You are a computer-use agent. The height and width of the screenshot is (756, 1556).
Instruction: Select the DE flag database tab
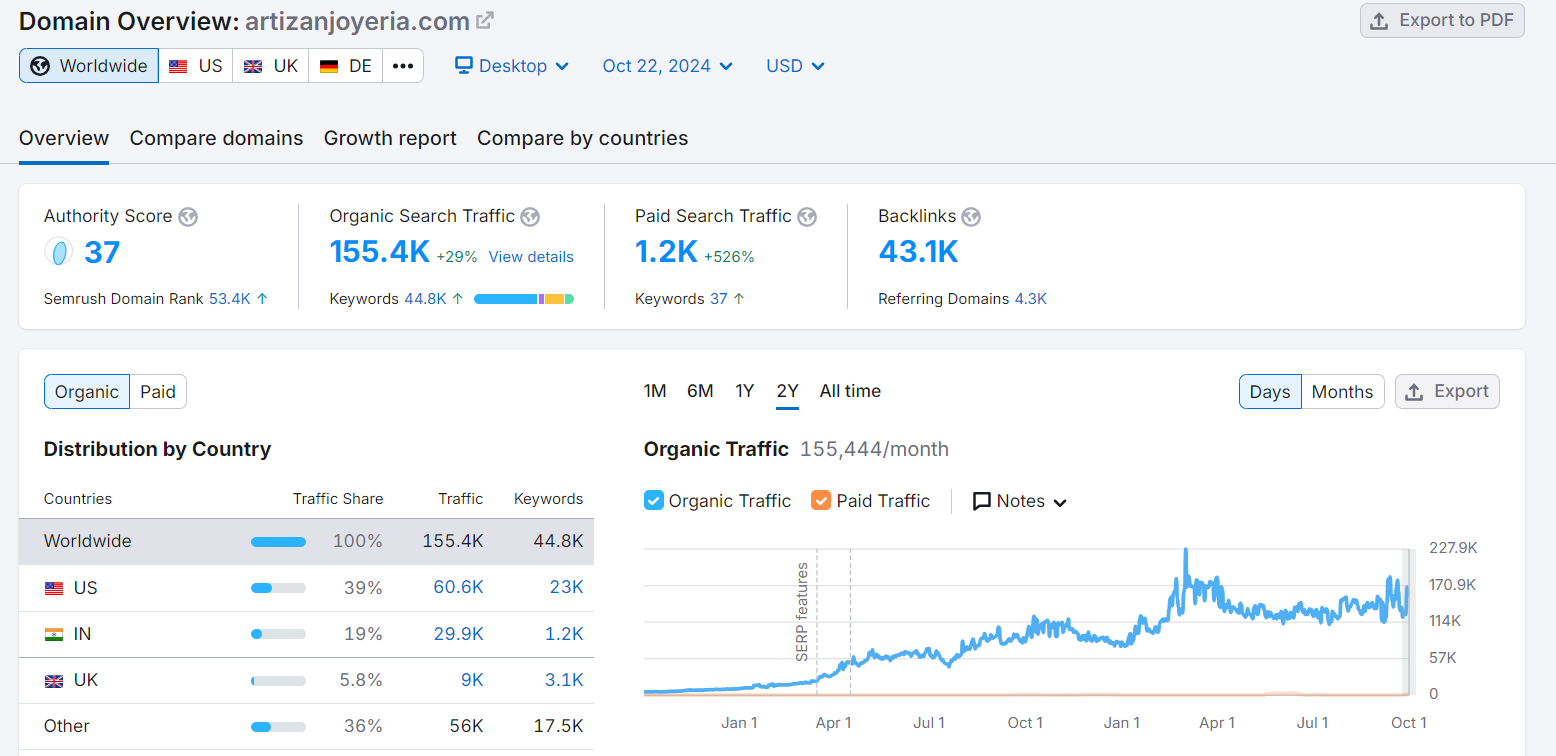[346, 66]
